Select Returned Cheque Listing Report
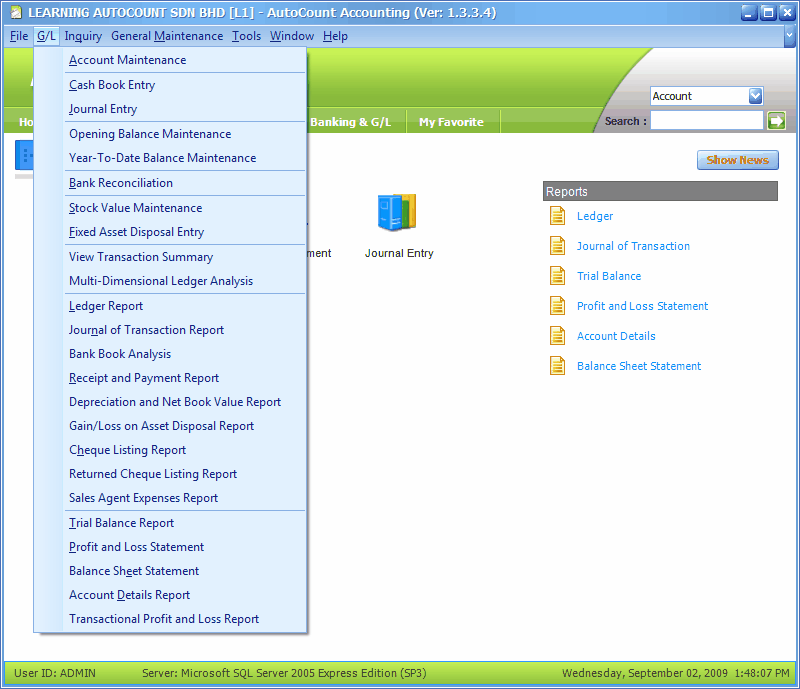The image size is (800, 689). pyautogui.click(x=185, y=474)
